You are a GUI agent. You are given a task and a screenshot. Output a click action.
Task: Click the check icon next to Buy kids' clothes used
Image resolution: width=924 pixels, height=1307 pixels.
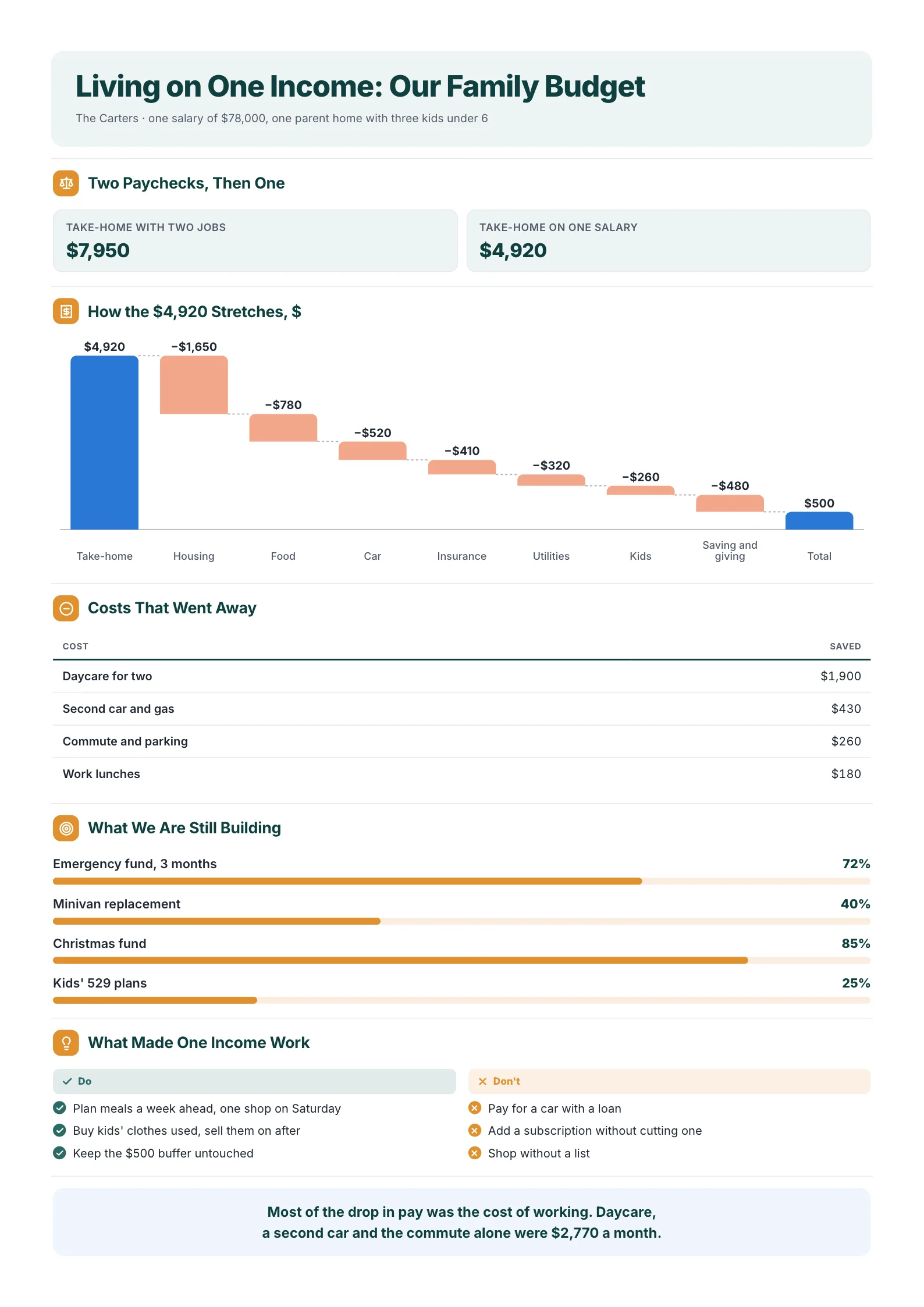point(59,1130)
